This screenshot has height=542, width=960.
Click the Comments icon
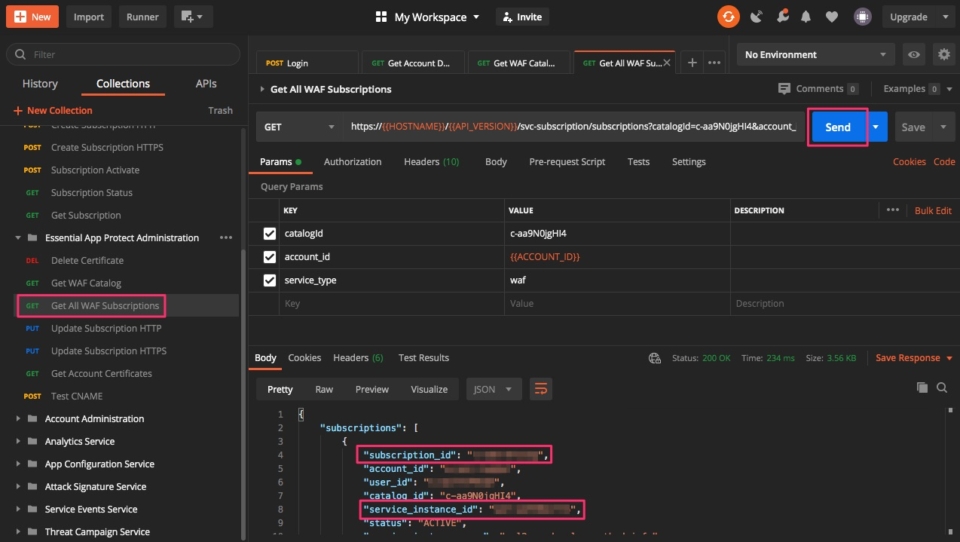tap(784, 89)
